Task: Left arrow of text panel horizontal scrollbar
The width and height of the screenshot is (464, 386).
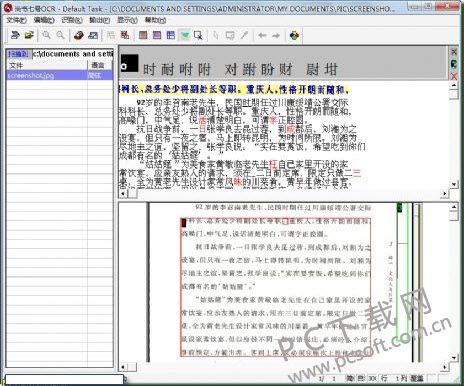Action: coord(123,194)
